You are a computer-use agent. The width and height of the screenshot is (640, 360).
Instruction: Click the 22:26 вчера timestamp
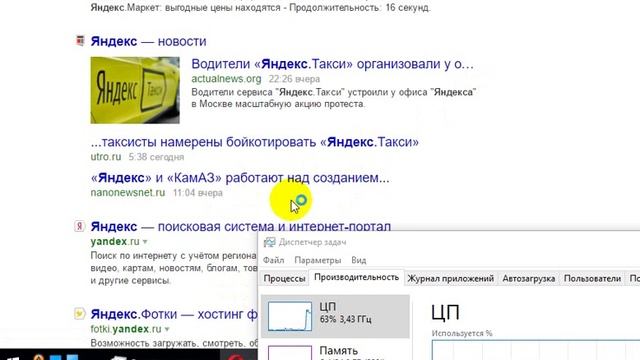(294, 79)
